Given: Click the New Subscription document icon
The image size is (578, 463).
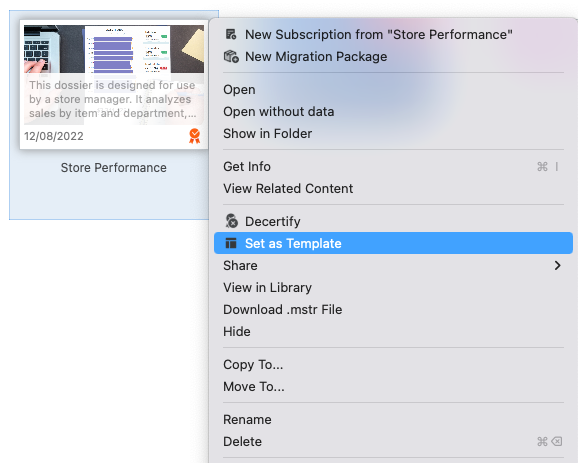Looking at the screenshot, I should click(x=231, y=34).
